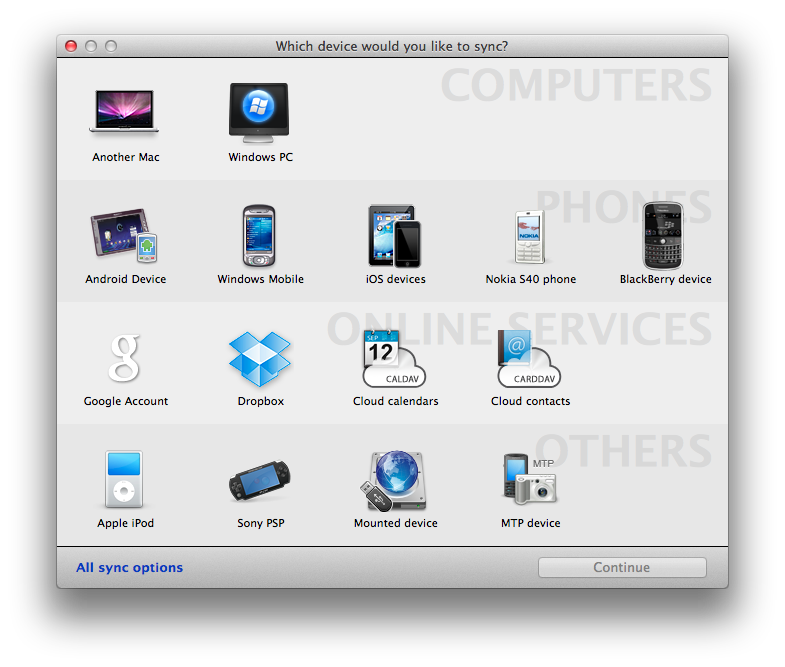Select the Cloud calendars CALDAV icon
The height and width of the screenshot is (667, 785).
[393, 358]
